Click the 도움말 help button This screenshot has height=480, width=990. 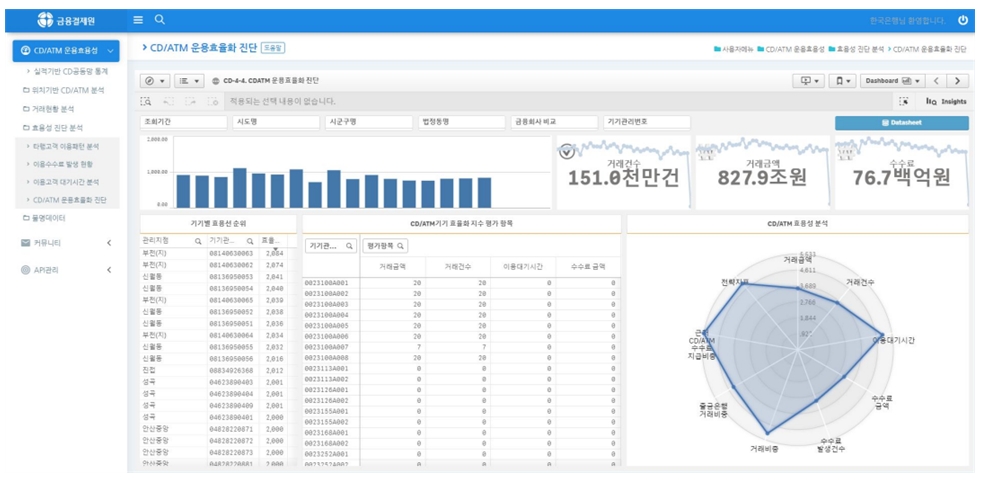272,47
